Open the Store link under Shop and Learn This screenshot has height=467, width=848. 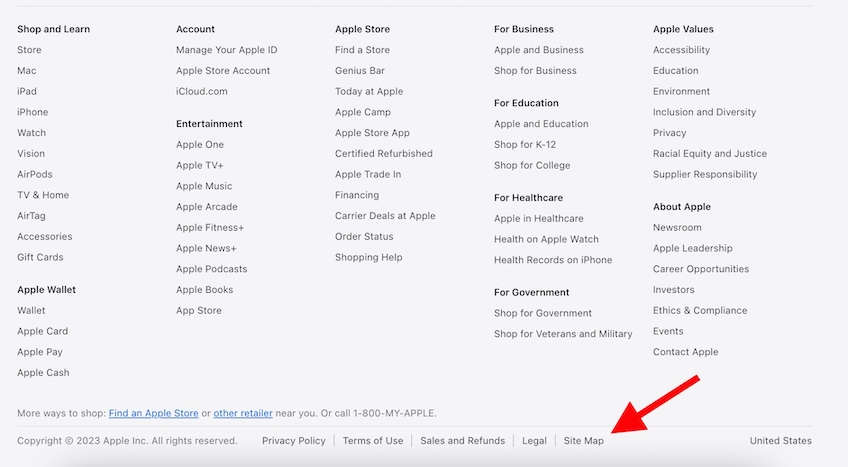click(x=29, y=50)
